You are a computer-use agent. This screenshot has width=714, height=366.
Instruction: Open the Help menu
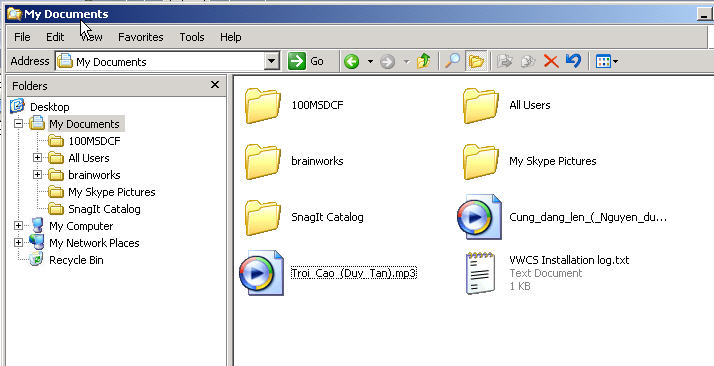pyautogui.click(x=230, y=37)
